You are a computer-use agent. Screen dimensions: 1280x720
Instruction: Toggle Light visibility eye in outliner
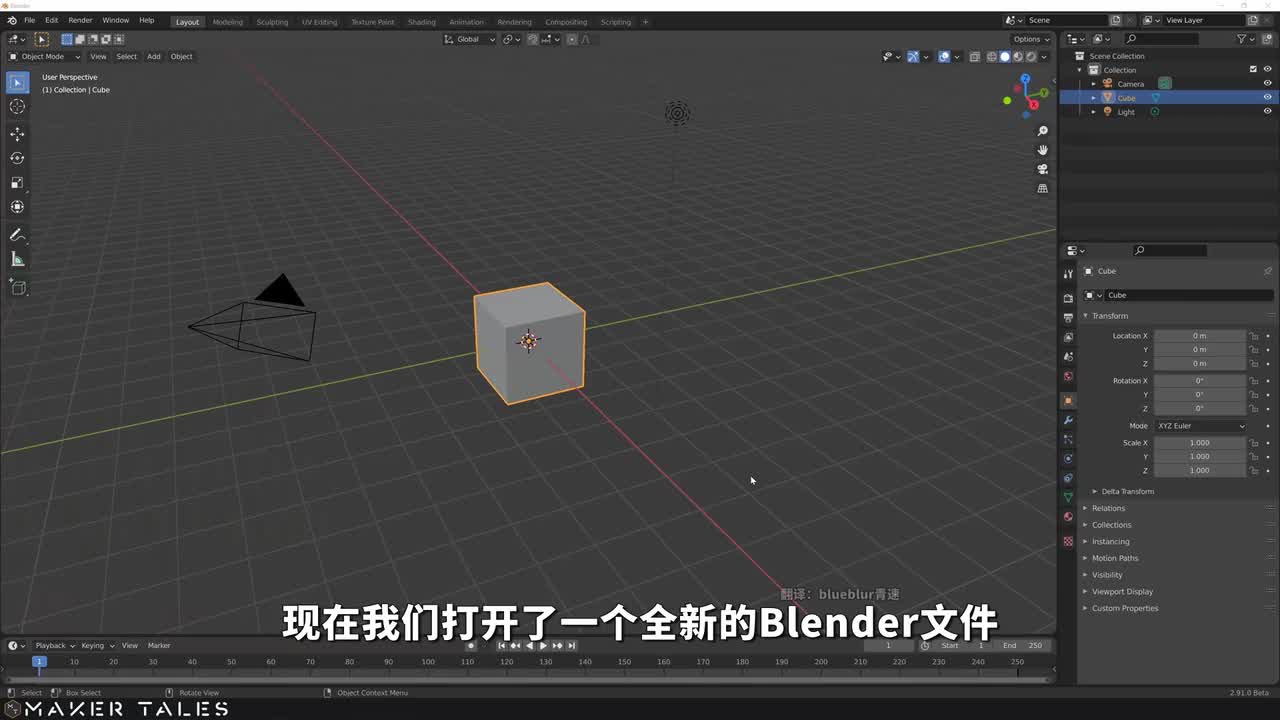tap(1267, 112)
